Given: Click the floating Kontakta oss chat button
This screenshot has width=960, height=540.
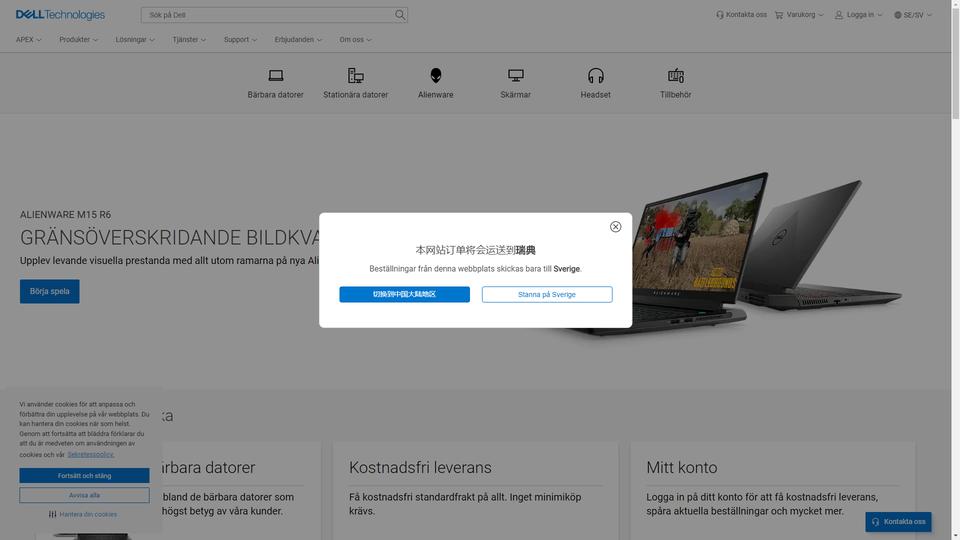Looking at the screenshot, I should click(898, 522).
